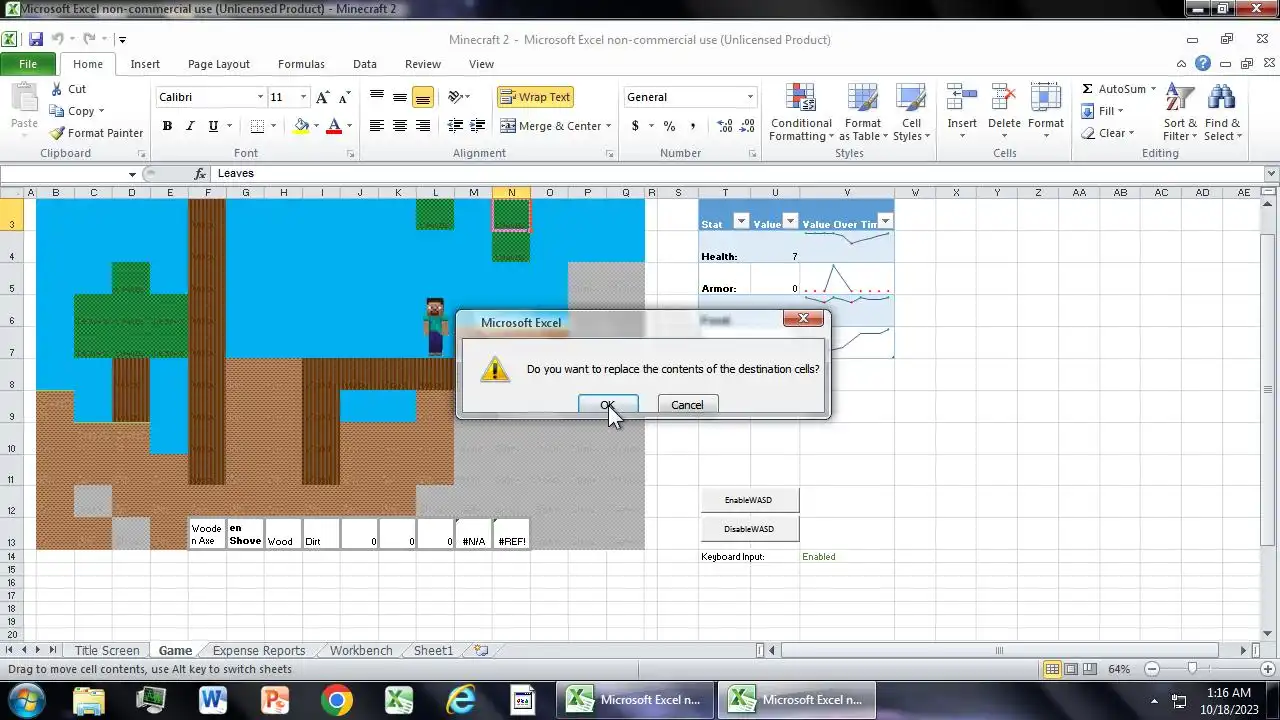Click the Clear button in Editing group
The height and width of the screenshot is (720, 1280).
coord(1108,133)
